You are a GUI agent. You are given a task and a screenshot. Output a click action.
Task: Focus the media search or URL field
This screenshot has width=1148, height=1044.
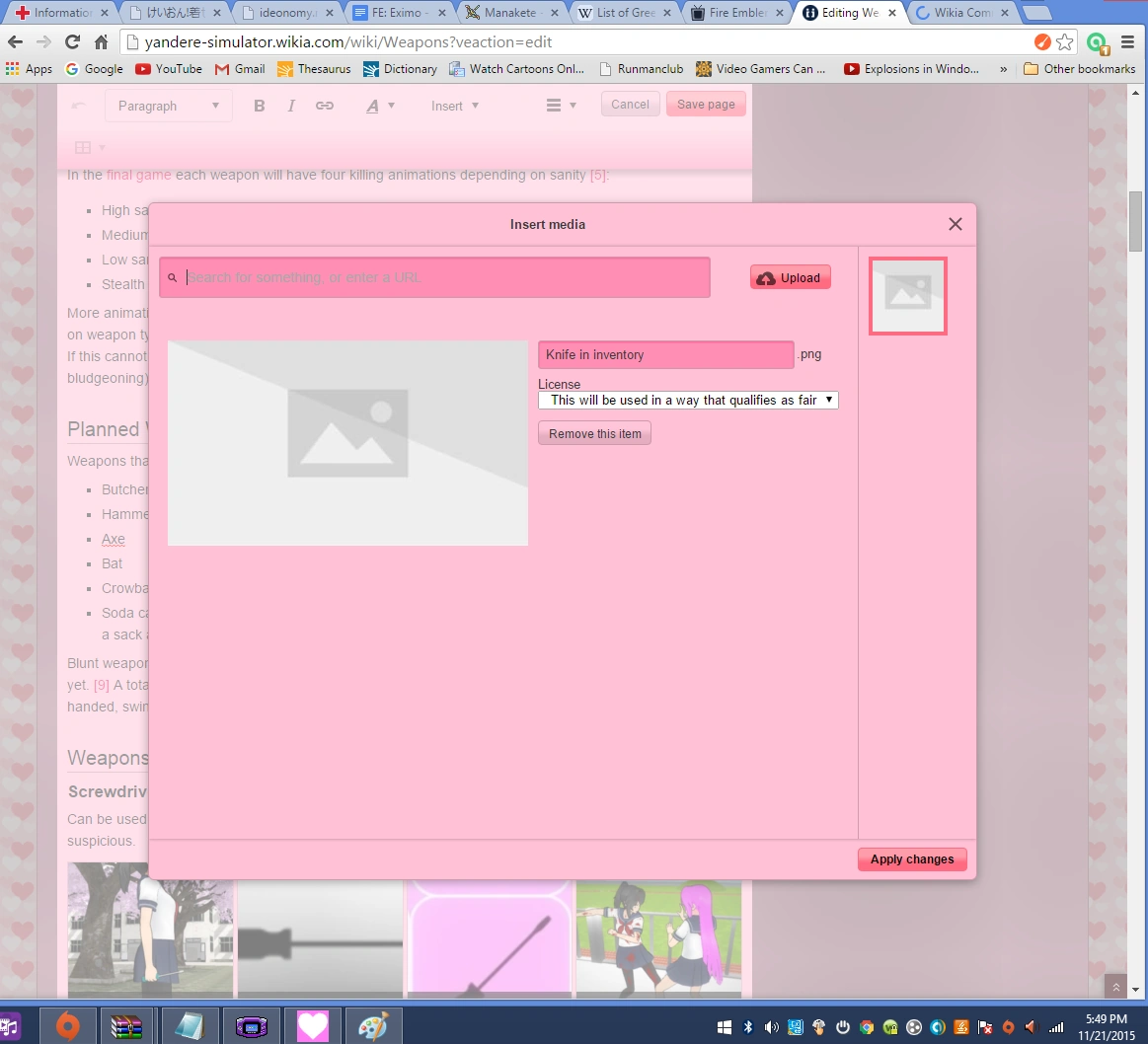444,278
